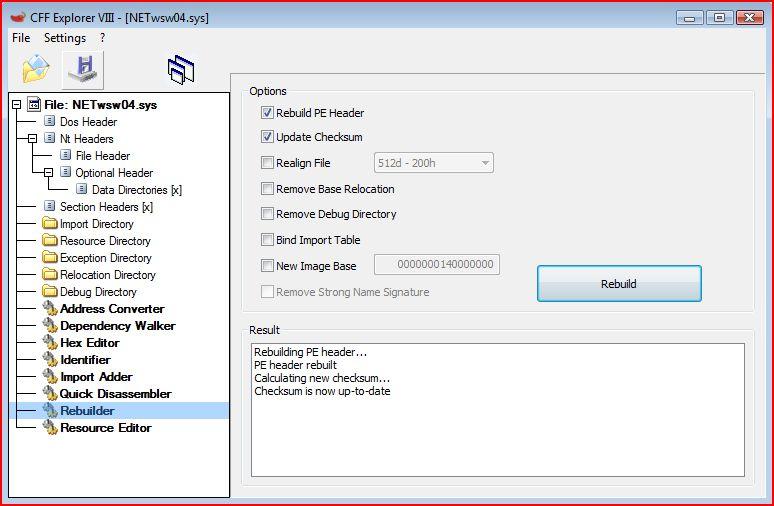Click the New Image Base value field

point(437,265)
